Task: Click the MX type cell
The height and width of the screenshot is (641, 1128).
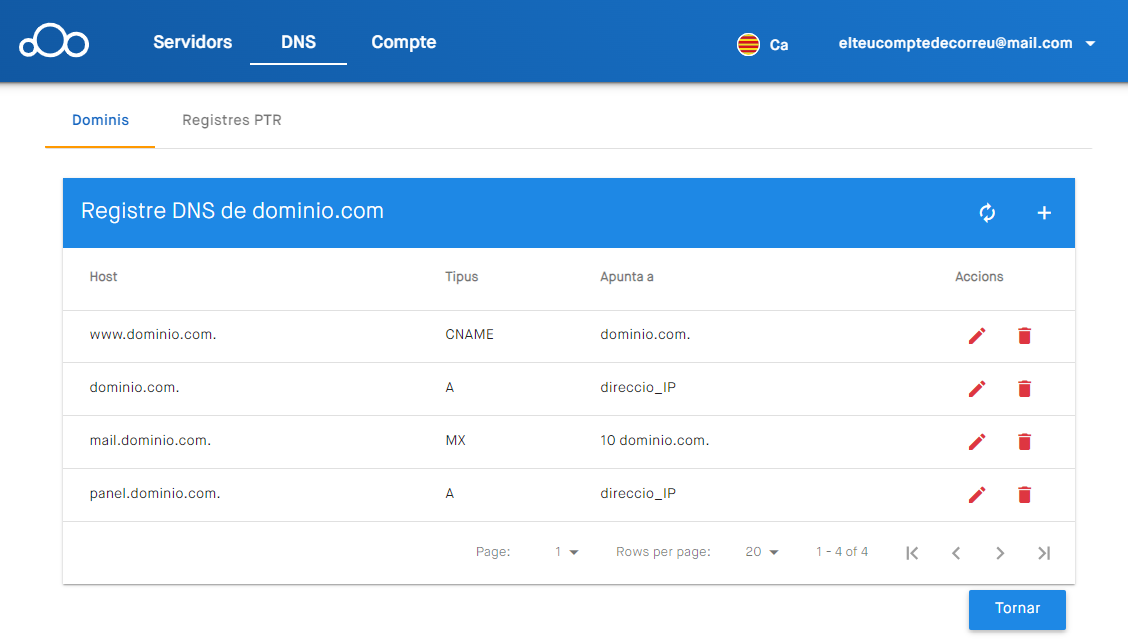Action: 455,440
